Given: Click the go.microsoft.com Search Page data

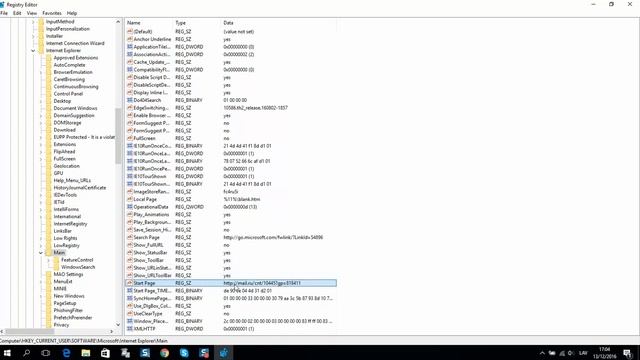Looking at the screenshot, I should (273, 237).
